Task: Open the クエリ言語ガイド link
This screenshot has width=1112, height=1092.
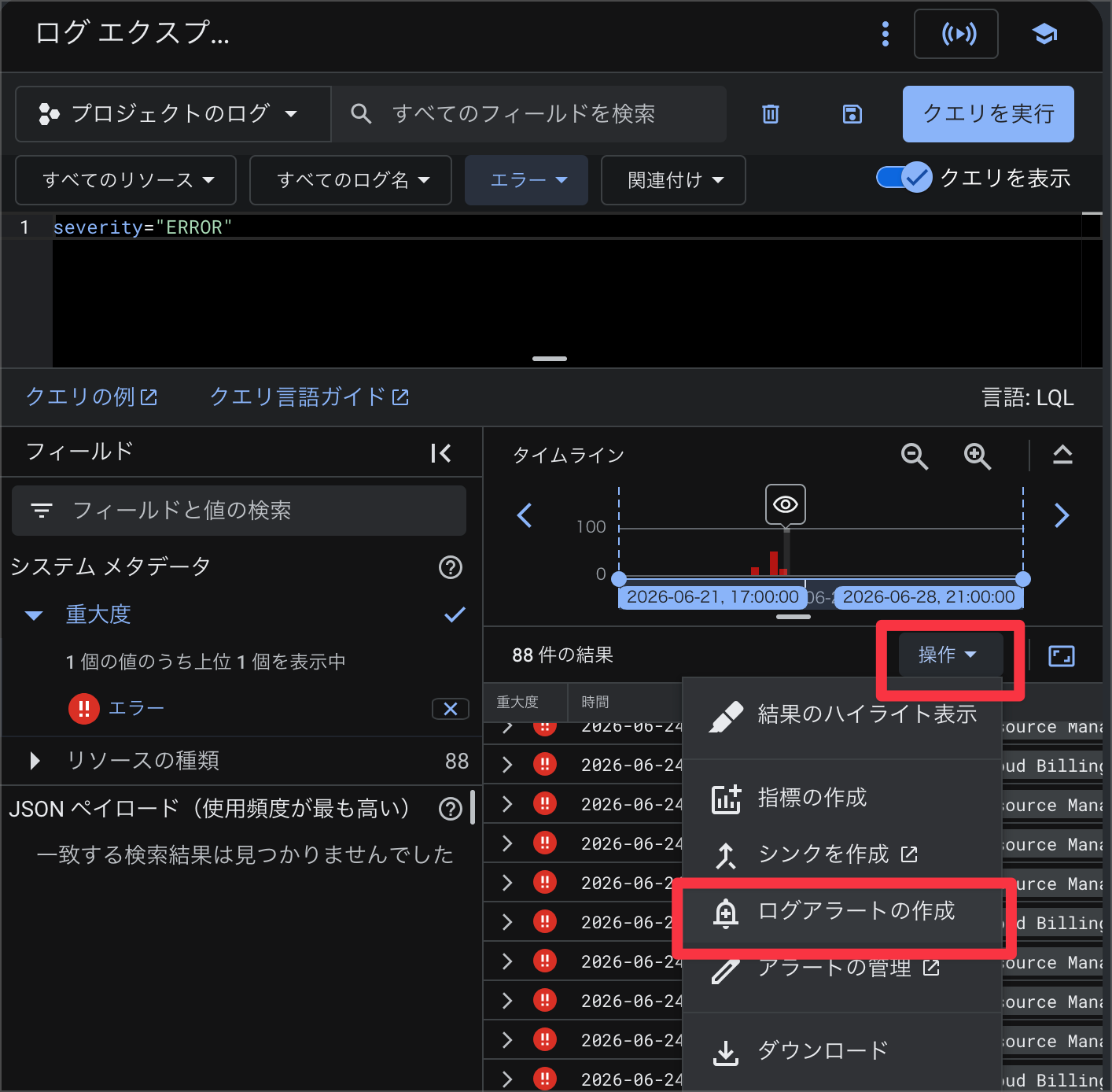Action: [309, 397]
